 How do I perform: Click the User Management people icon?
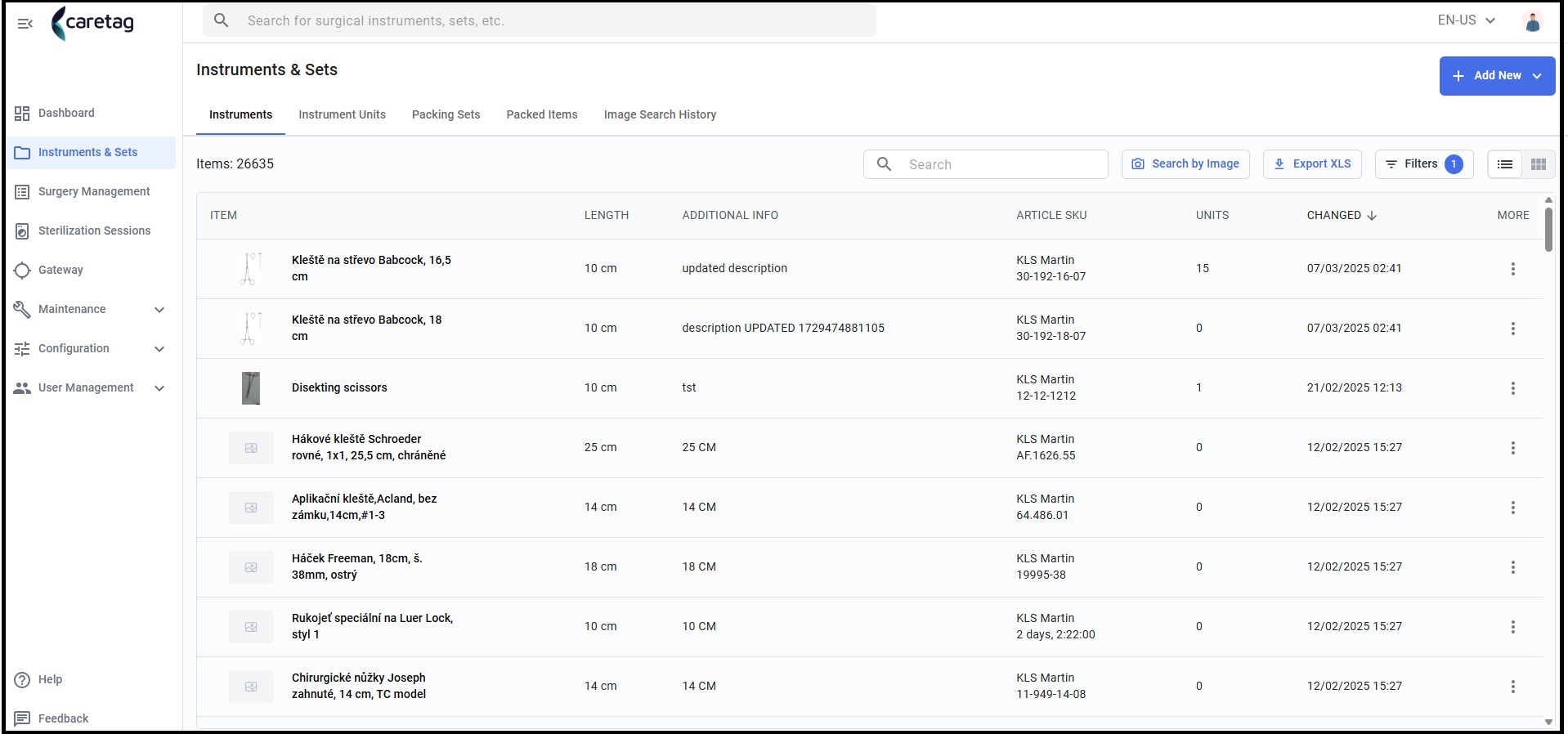[x=22, y=388]
